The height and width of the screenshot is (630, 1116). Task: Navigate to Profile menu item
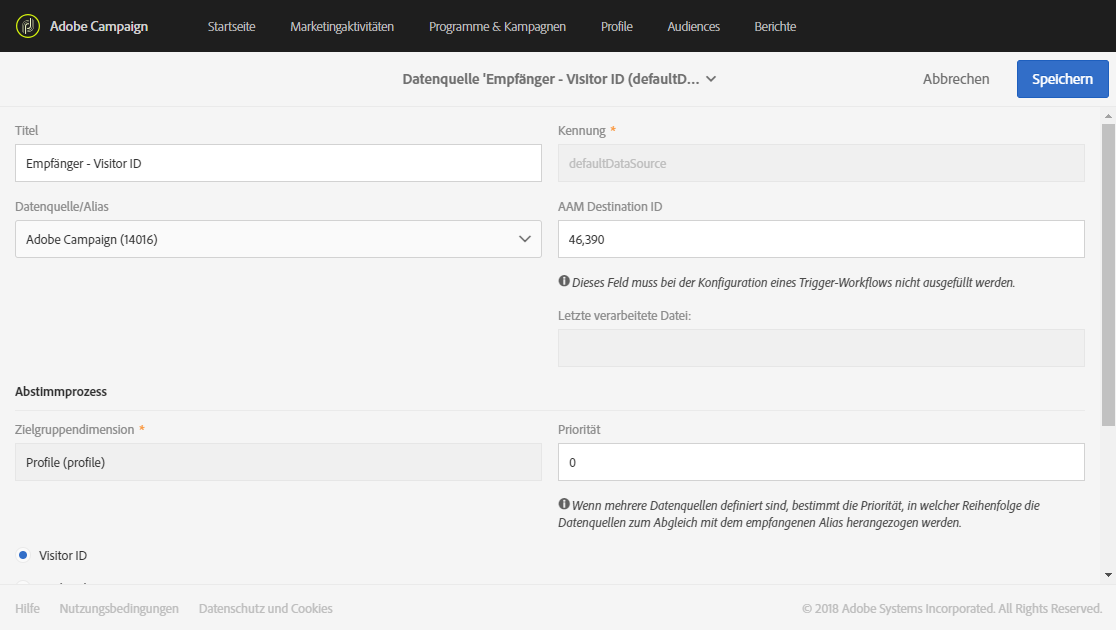coord(616,26)
